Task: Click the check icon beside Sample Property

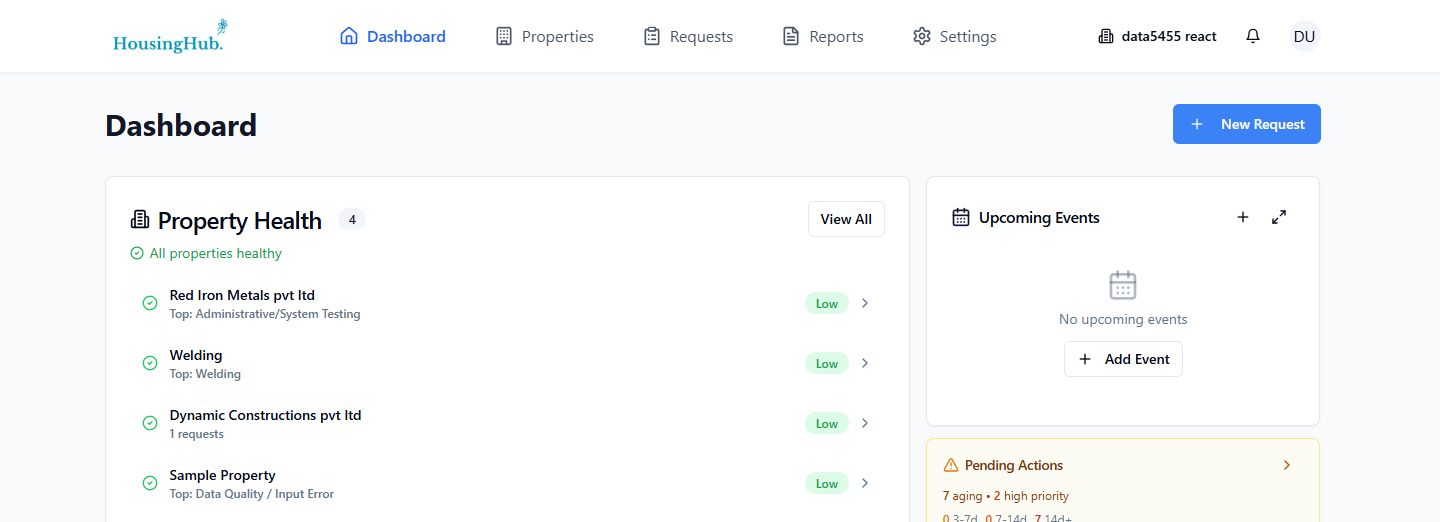Action: [150, 483]
